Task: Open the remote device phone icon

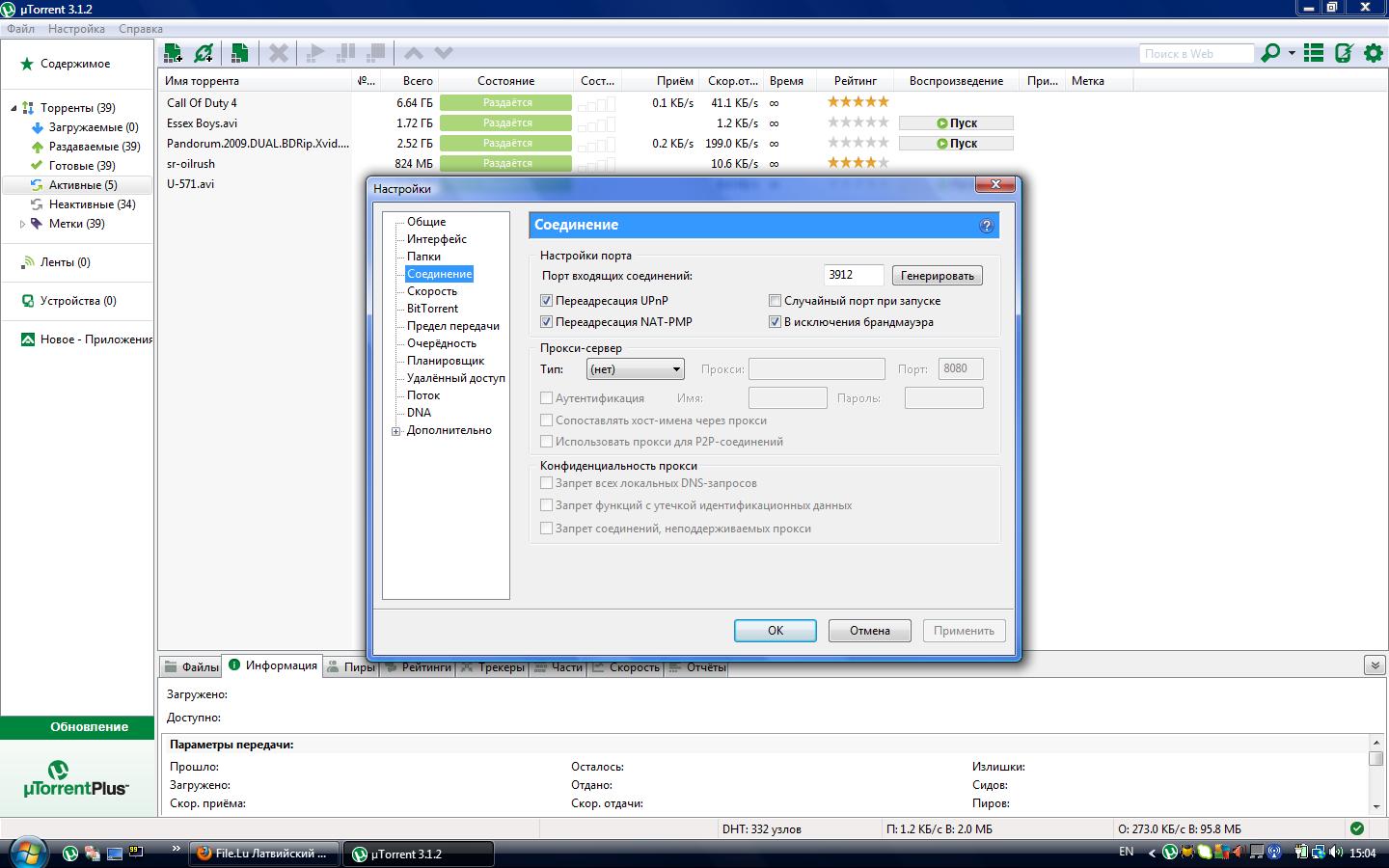Action: pyautogui.click(x=1344, y=53)
